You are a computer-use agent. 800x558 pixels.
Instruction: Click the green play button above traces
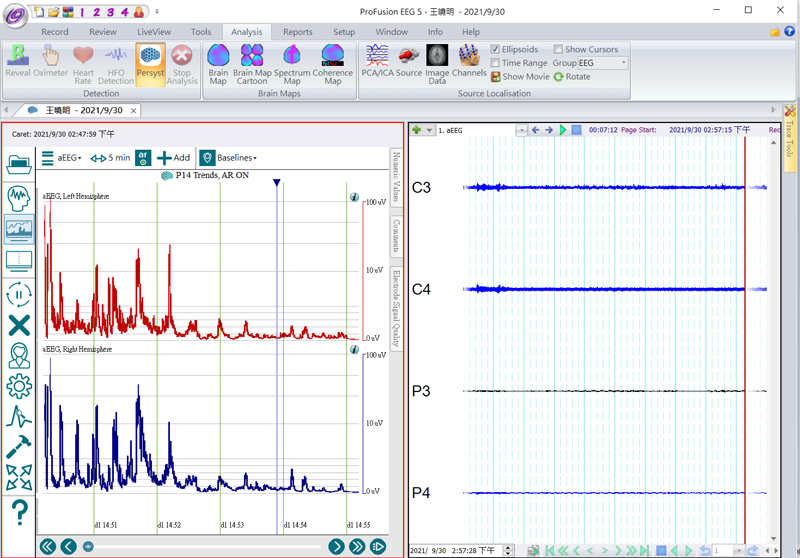point(562,130)
